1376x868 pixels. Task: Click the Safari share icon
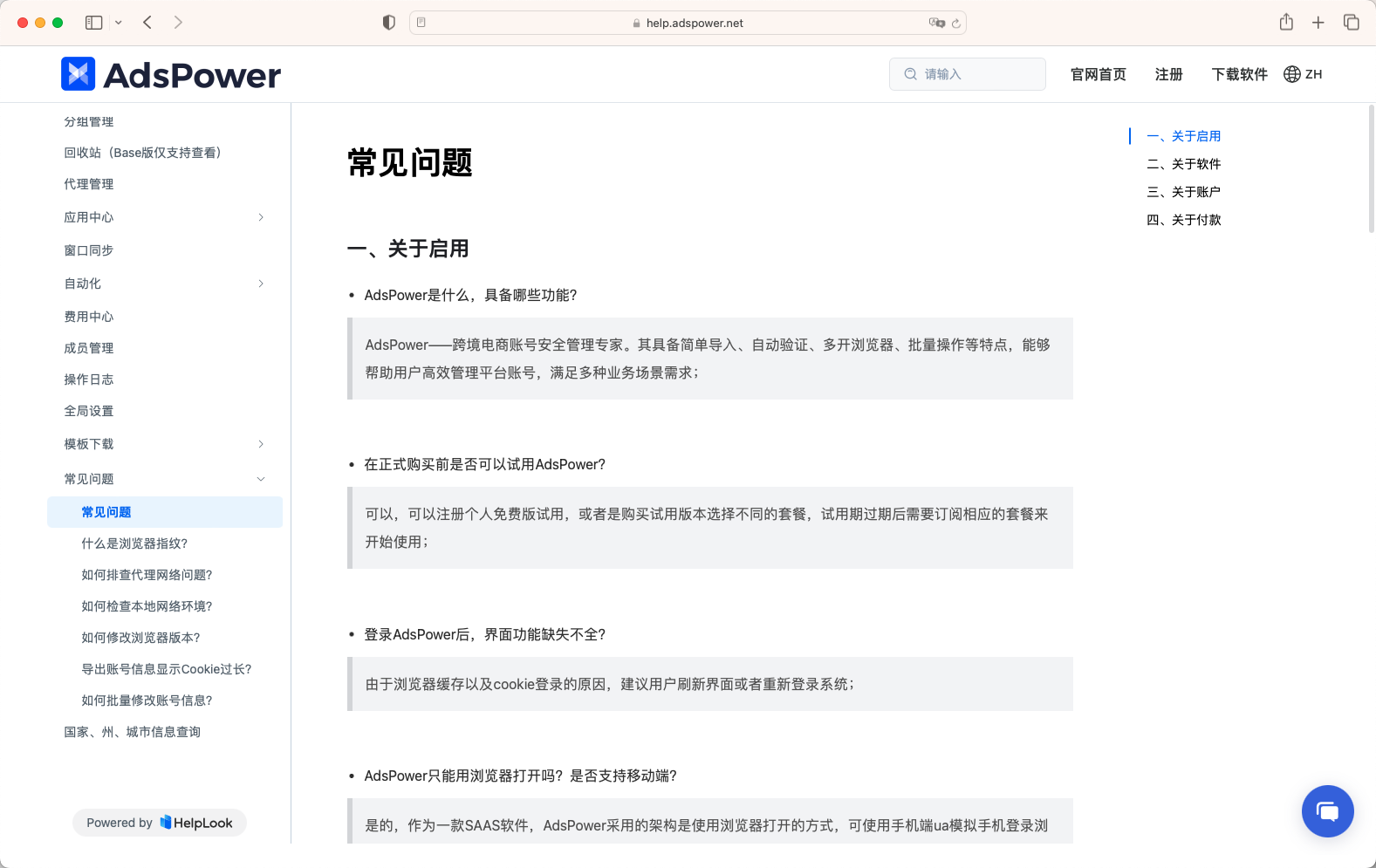coord(1286,23)
